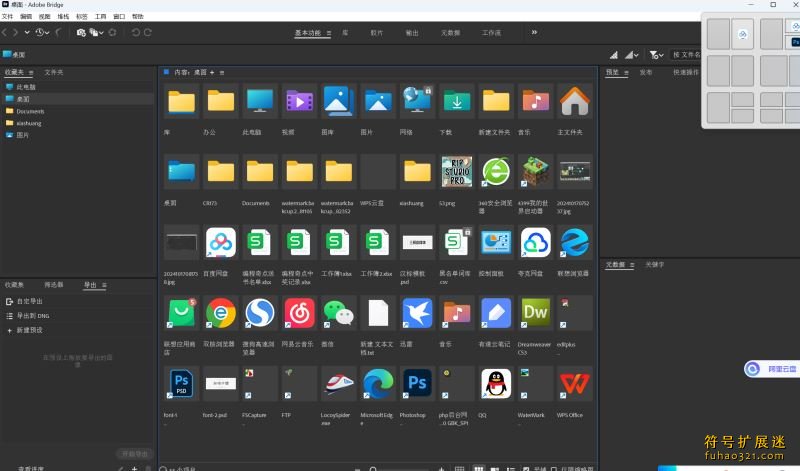
Task: Select the 下载 folder thumbnail
Action: tap(457, 102)
